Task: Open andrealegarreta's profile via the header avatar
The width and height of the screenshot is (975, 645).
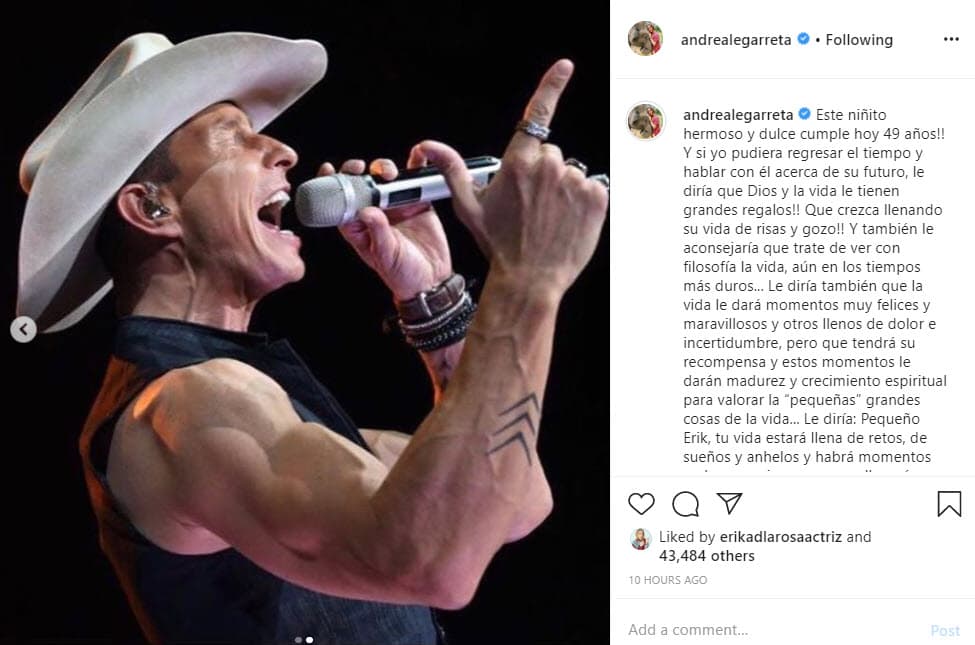Action: click(x=646, y=40)
